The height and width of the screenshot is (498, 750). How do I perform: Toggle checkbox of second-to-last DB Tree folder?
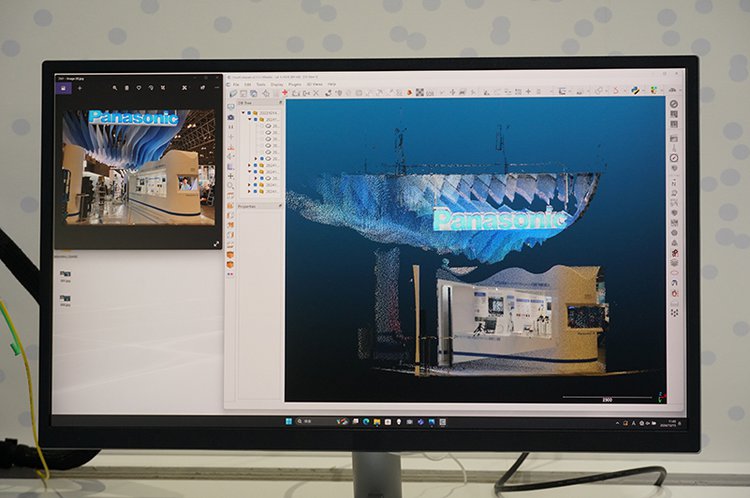pos(255,185)
